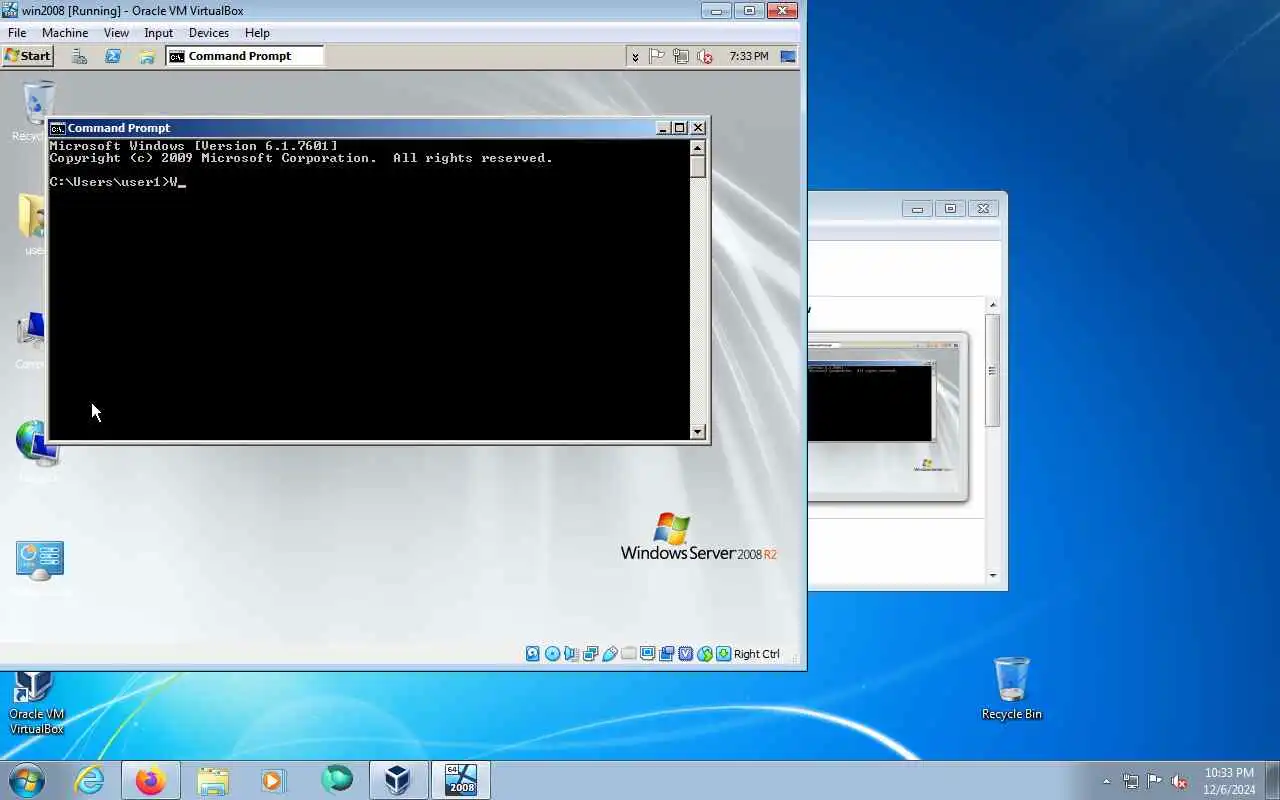Click the 'Right Ctrl' host key label
The height and width of the screenshot is (800, 1280).
[756, 654]
